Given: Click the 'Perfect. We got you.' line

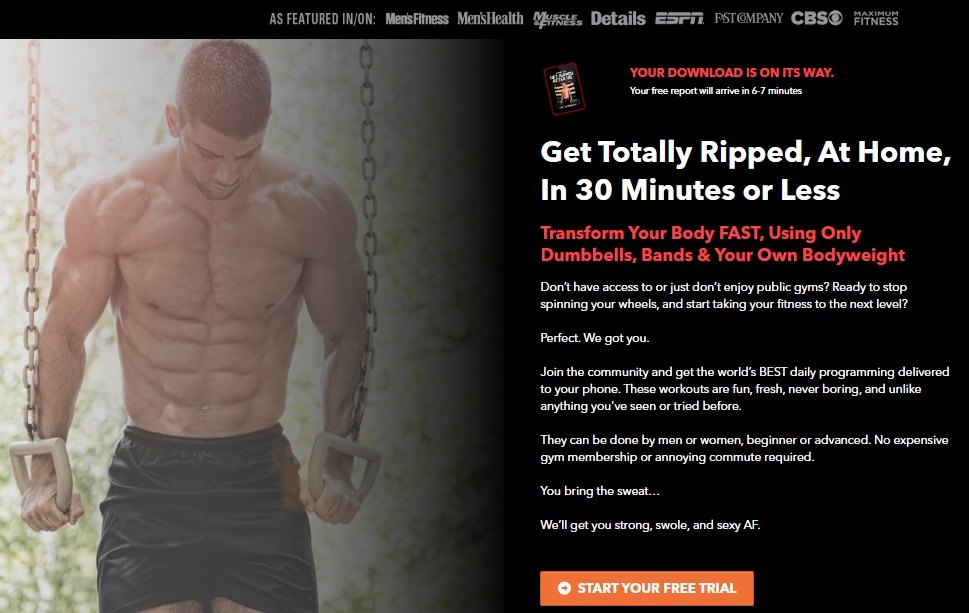Looking at the screenshot, I should click(595, 338).
